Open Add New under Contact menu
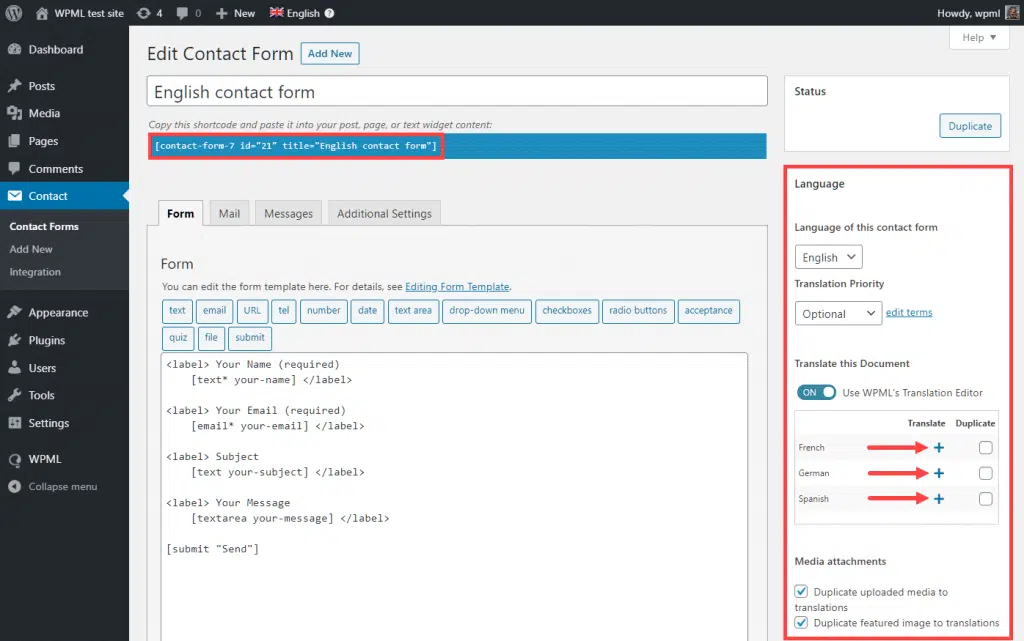This screenshot has width=1024, height=641. [x=31, y=249]
